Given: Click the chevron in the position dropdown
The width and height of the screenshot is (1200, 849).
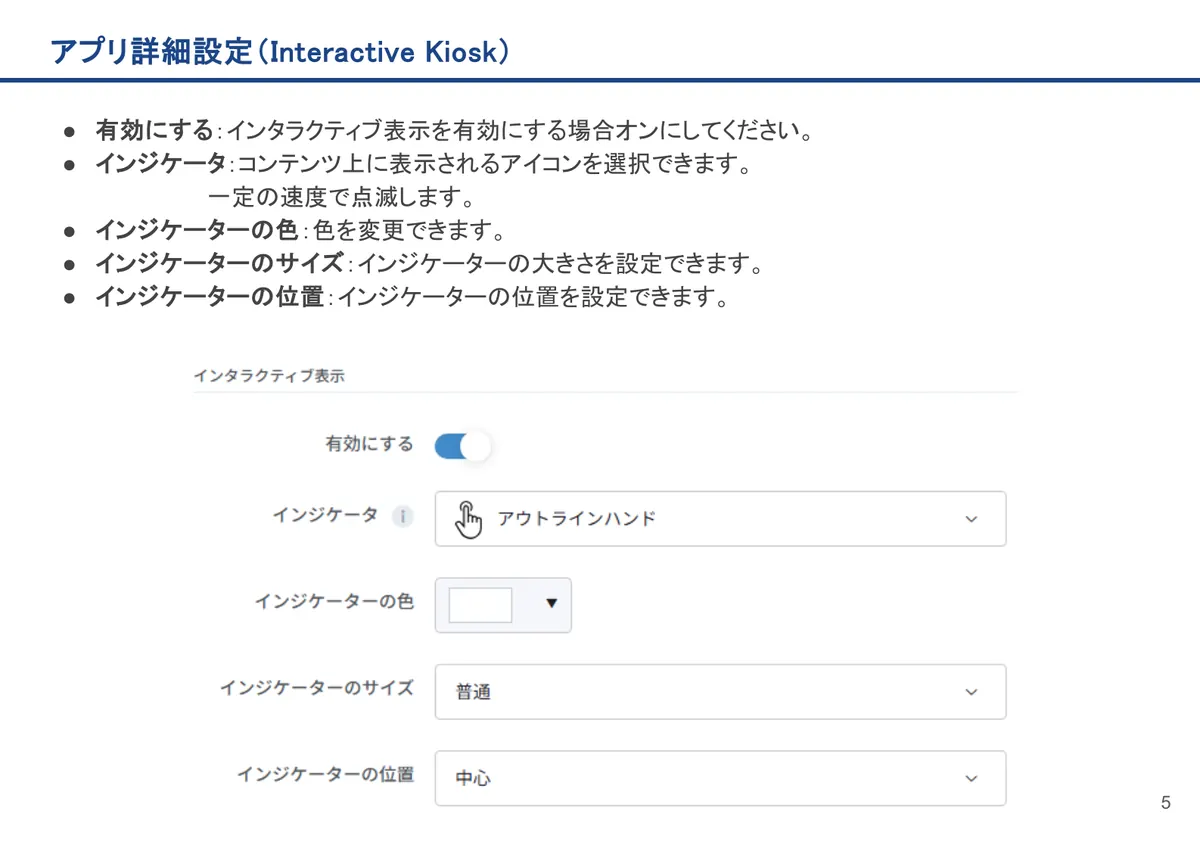Looking at the screenshot, I should (x=970, y=778).
